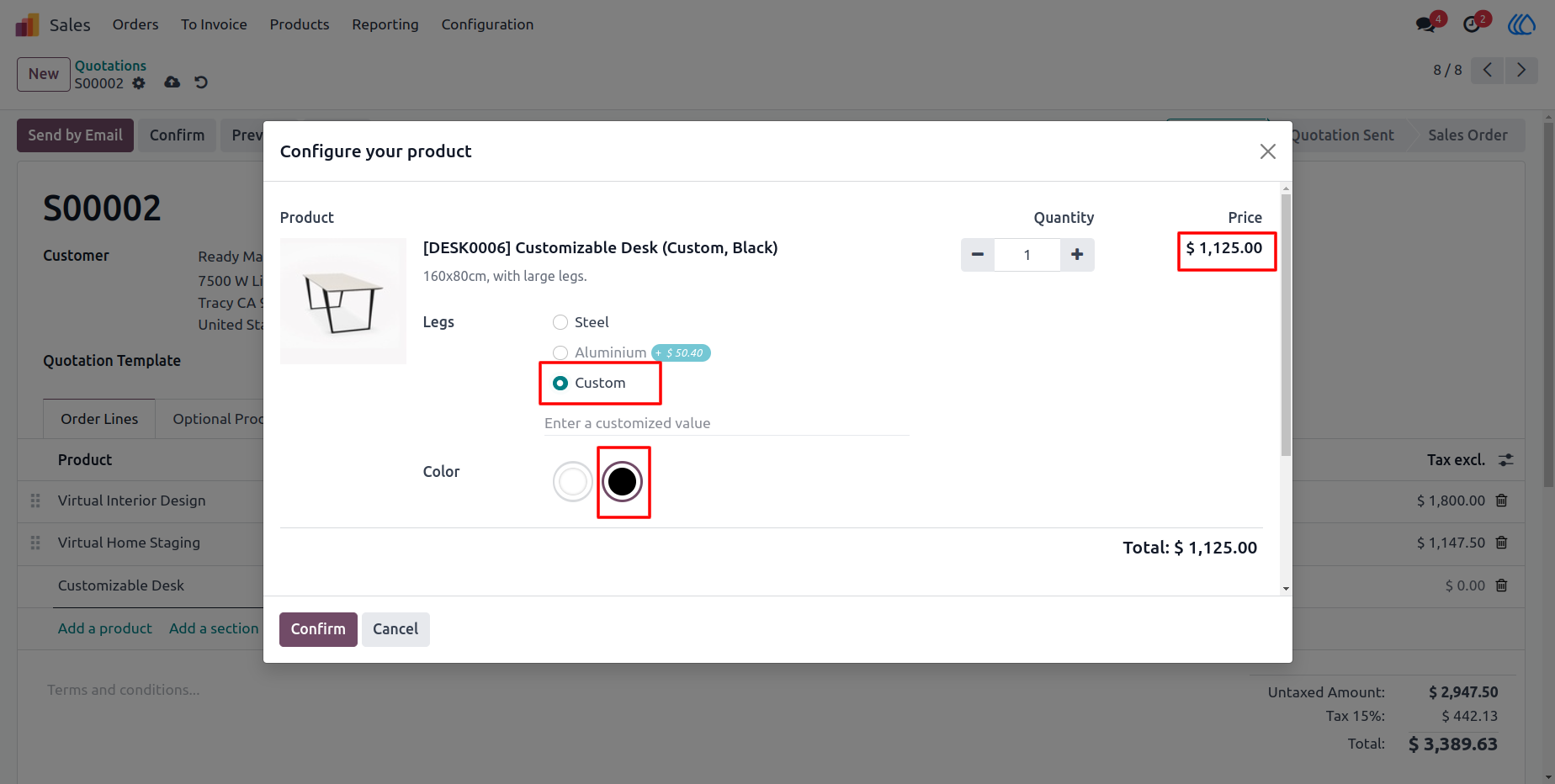Image resolution: width=1555 pixels, height=784 pixels.
Task: Open the Orders menu
Action: tap(135, 24)
